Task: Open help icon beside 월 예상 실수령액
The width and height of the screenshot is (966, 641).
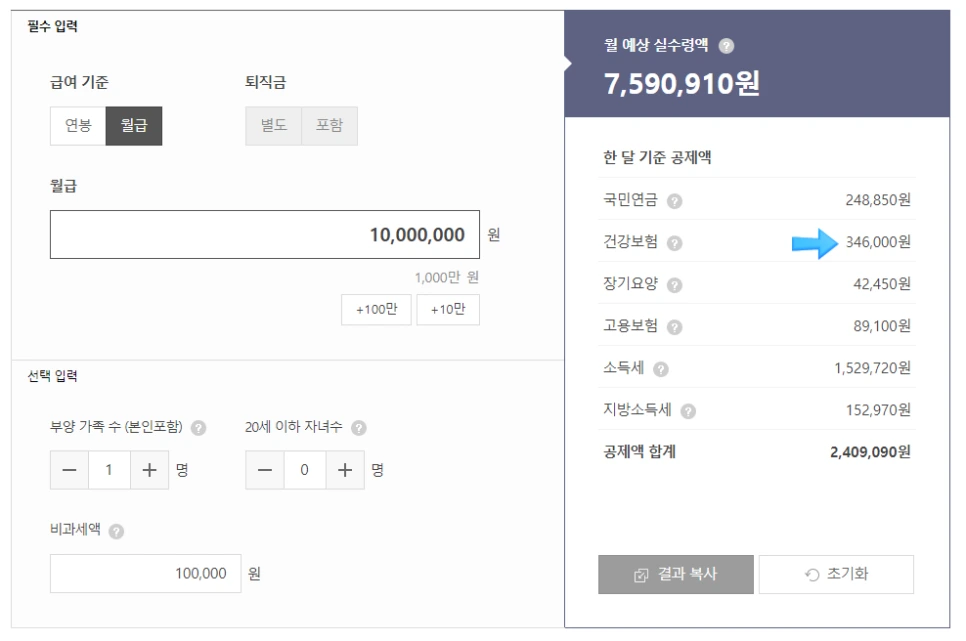Action: pyautogui.click(x=726, y=46)
